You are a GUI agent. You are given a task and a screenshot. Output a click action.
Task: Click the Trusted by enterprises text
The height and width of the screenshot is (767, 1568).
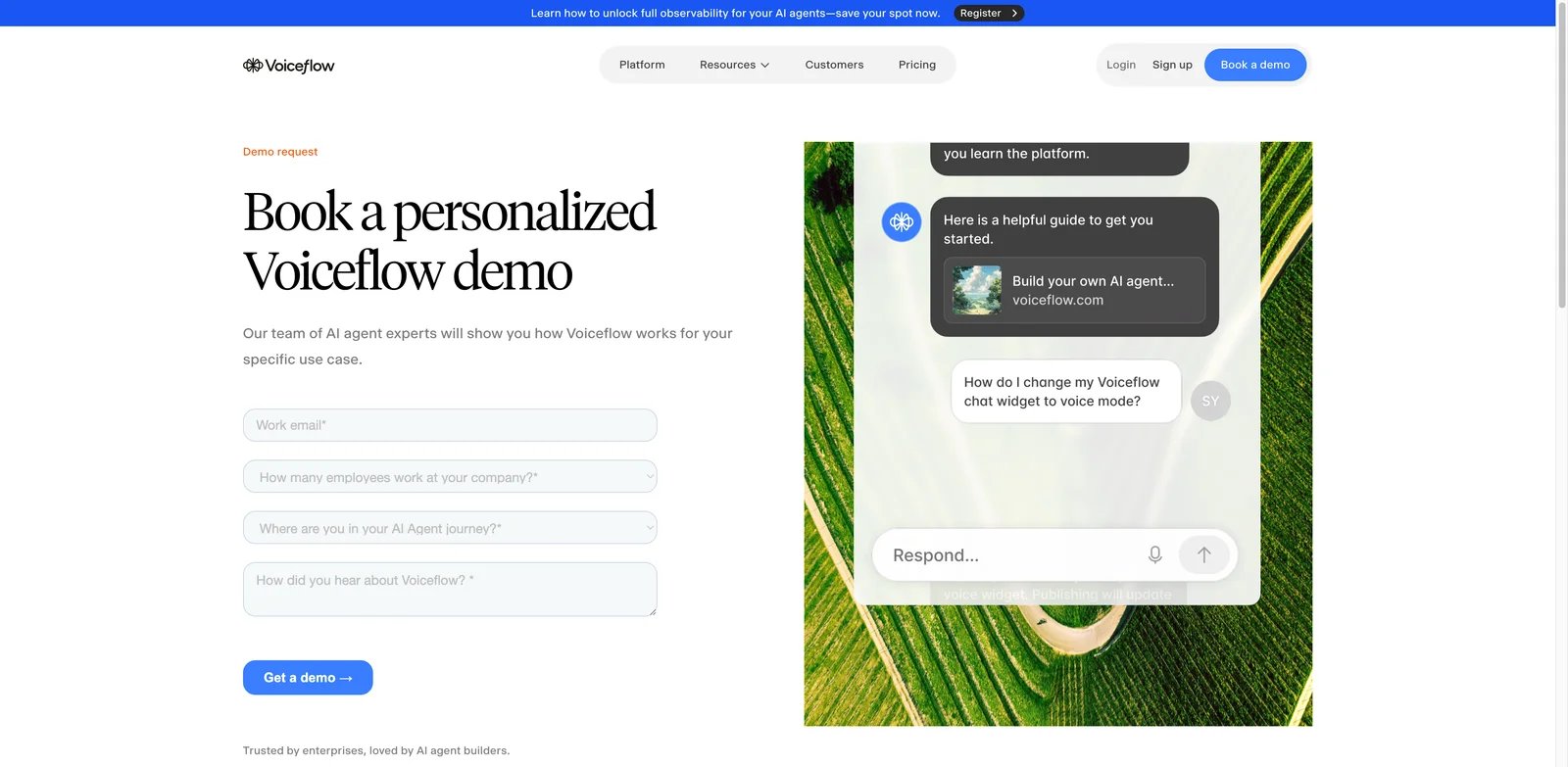pyautogui.click(x=376, y=751)
